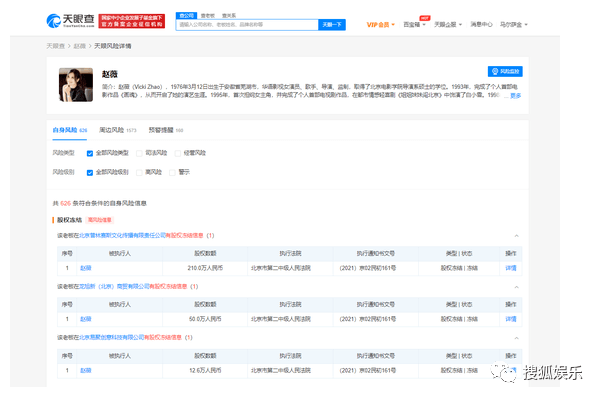Image resolution: width=602 pixels, height=400 pixels.
Task: Open the 天眼查 logo home page
Action: point(70,21)
